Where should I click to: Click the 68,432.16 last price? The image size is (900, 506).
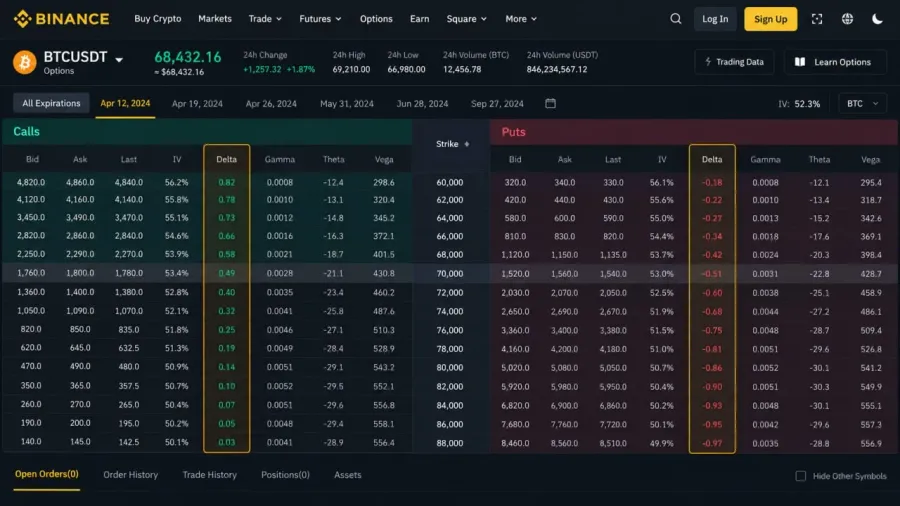click(187, 57)
